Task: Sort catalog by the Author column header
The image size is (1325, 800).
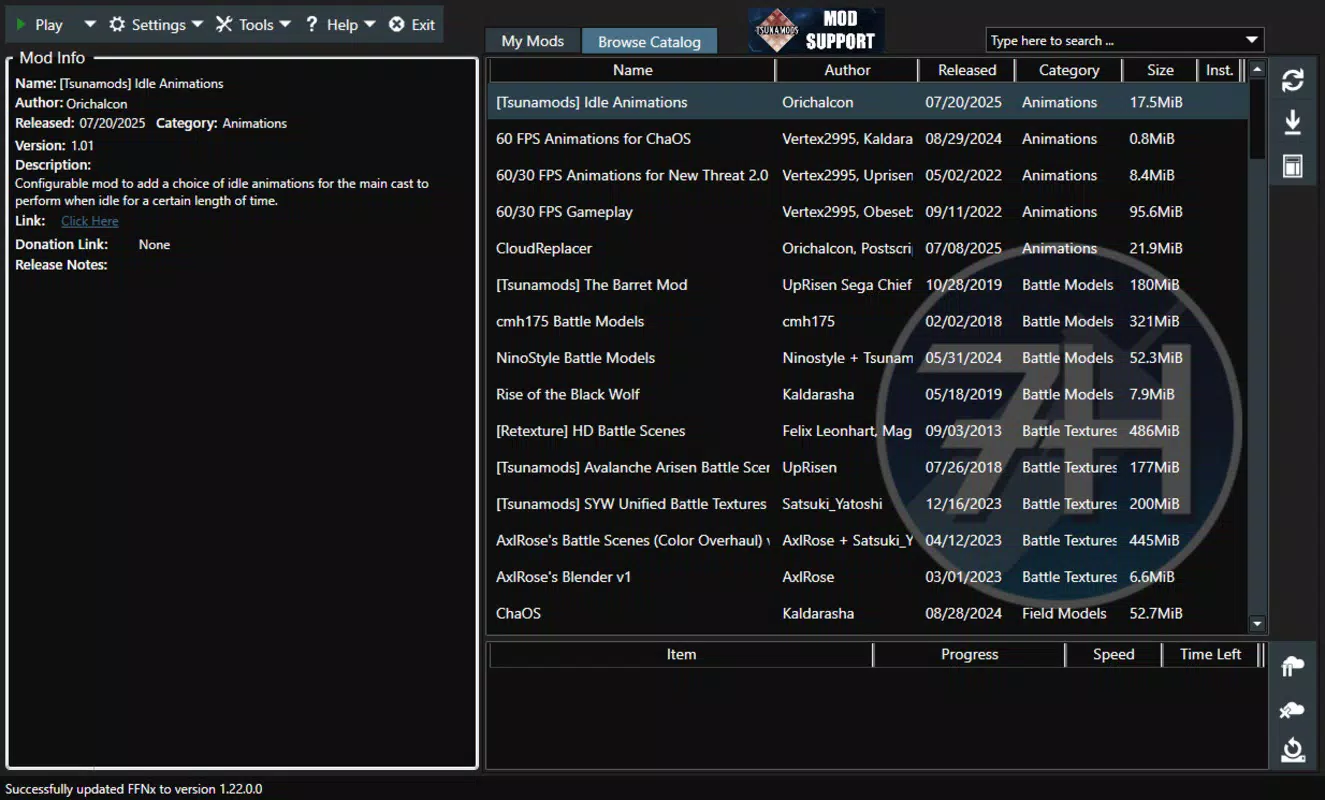Action: (847, 70)
